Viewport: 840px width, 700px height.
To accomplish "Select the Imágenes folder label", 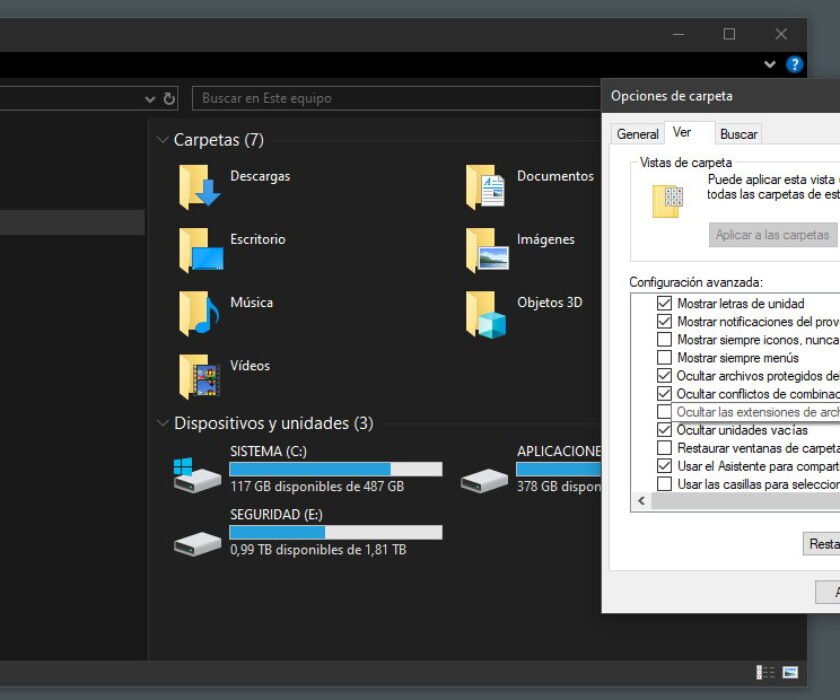I will [546, 239].
